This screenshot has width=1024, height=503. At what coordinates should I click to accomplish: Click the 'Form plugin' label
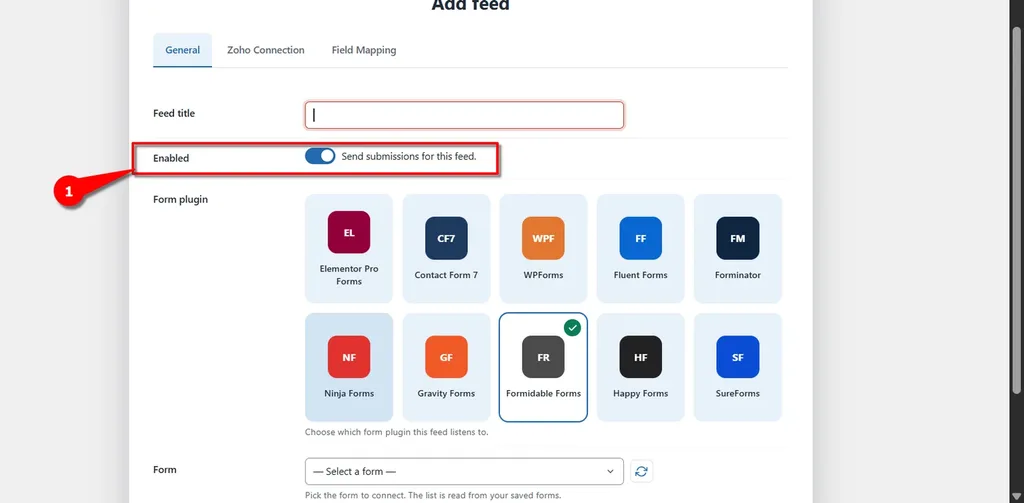[180, 199]
